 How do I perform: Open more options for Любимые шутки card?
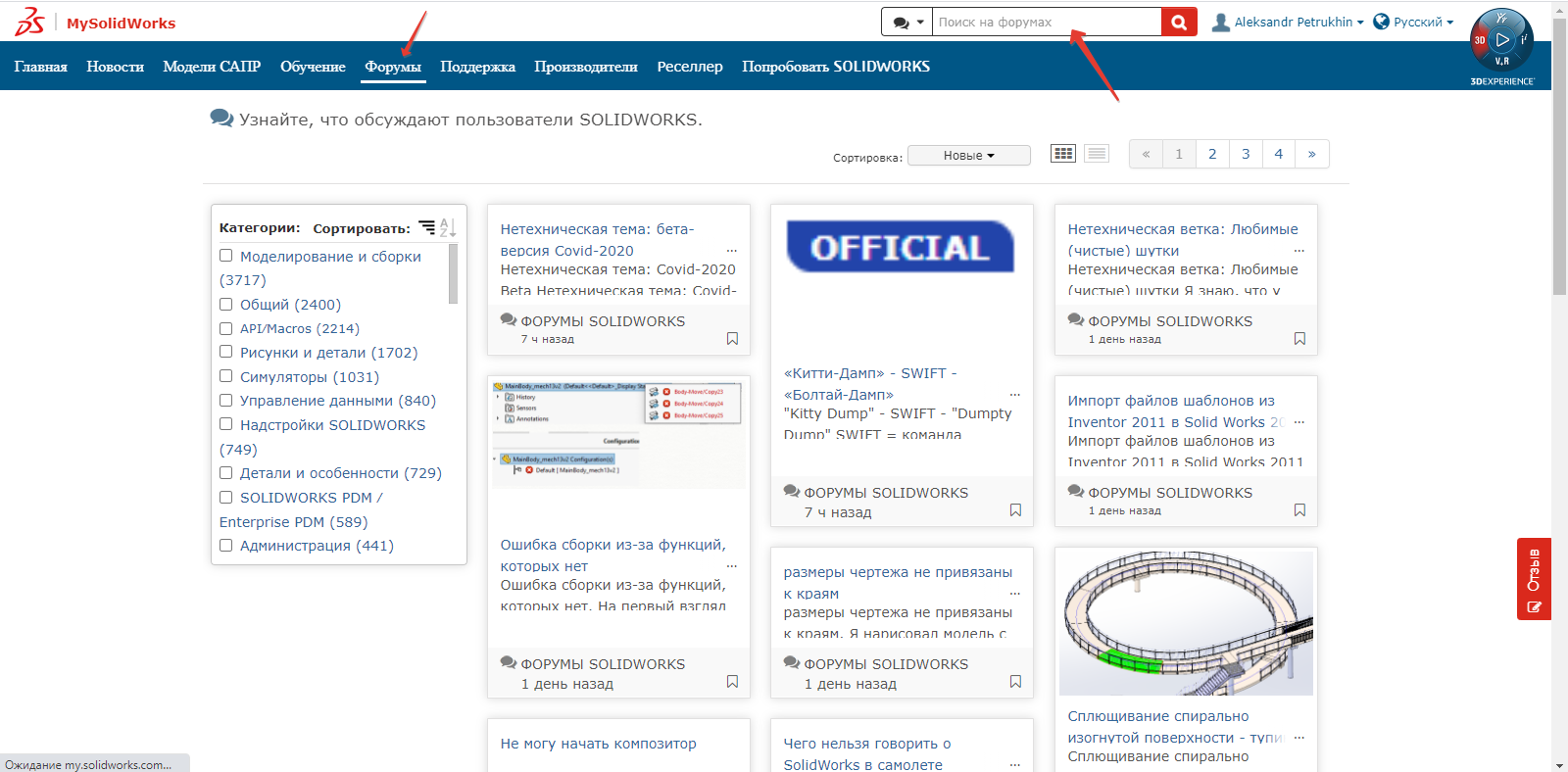point(1298,251)
